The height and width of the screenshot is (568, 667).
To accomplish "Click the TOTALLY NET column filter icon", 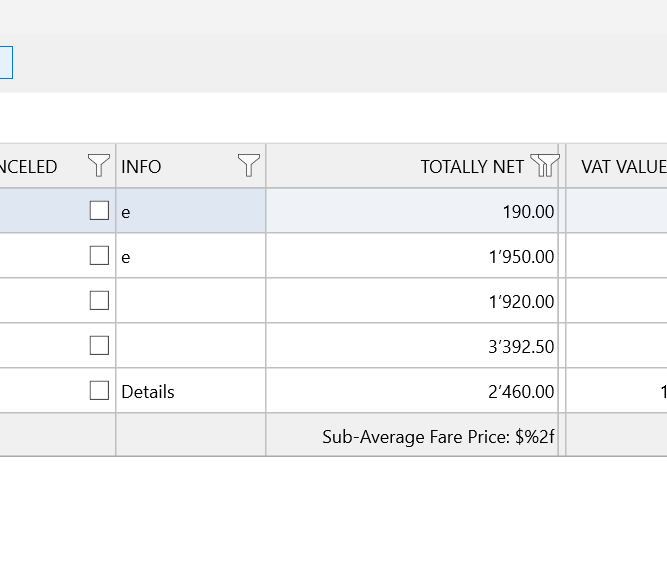I will [544, 166].
